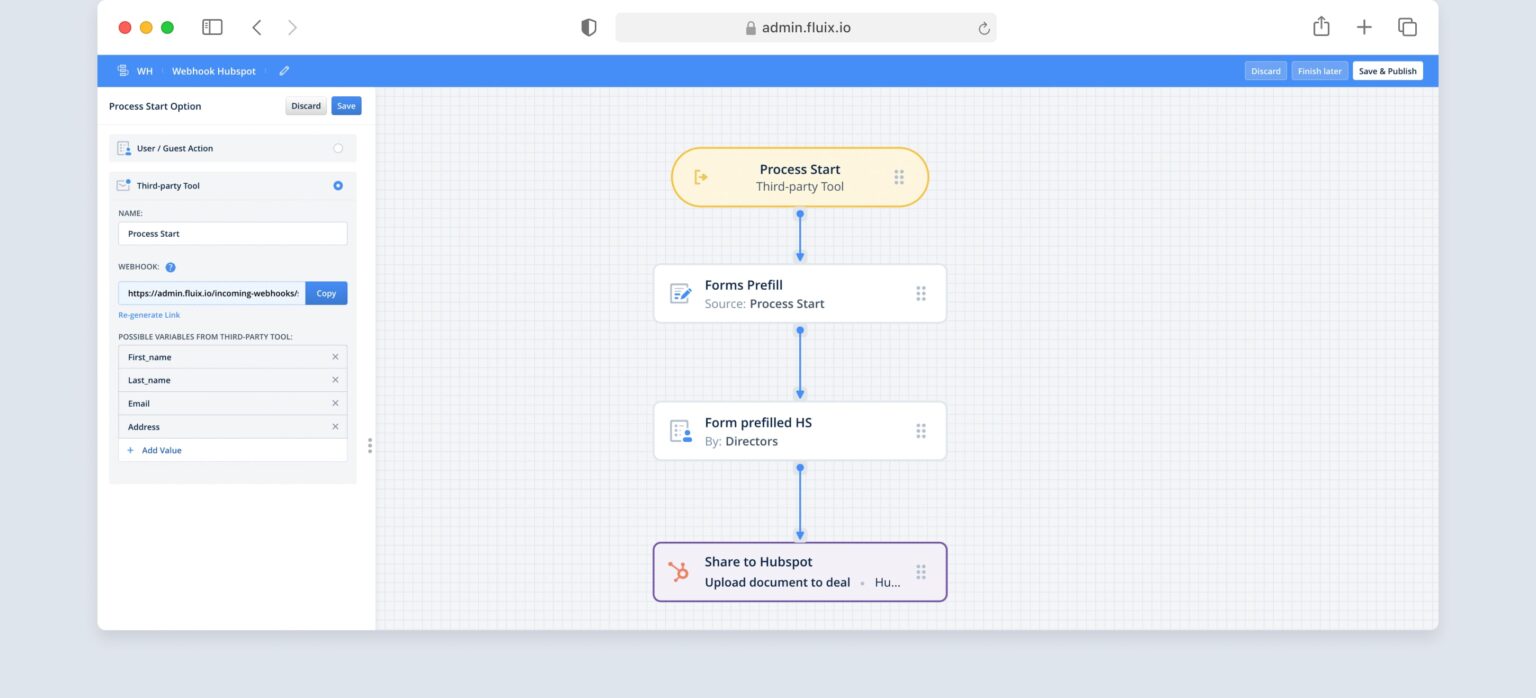Toggle the Safari sidebar icon
Image resolution: width=1536 pixels, height=698 pixels.
point(212,27)
